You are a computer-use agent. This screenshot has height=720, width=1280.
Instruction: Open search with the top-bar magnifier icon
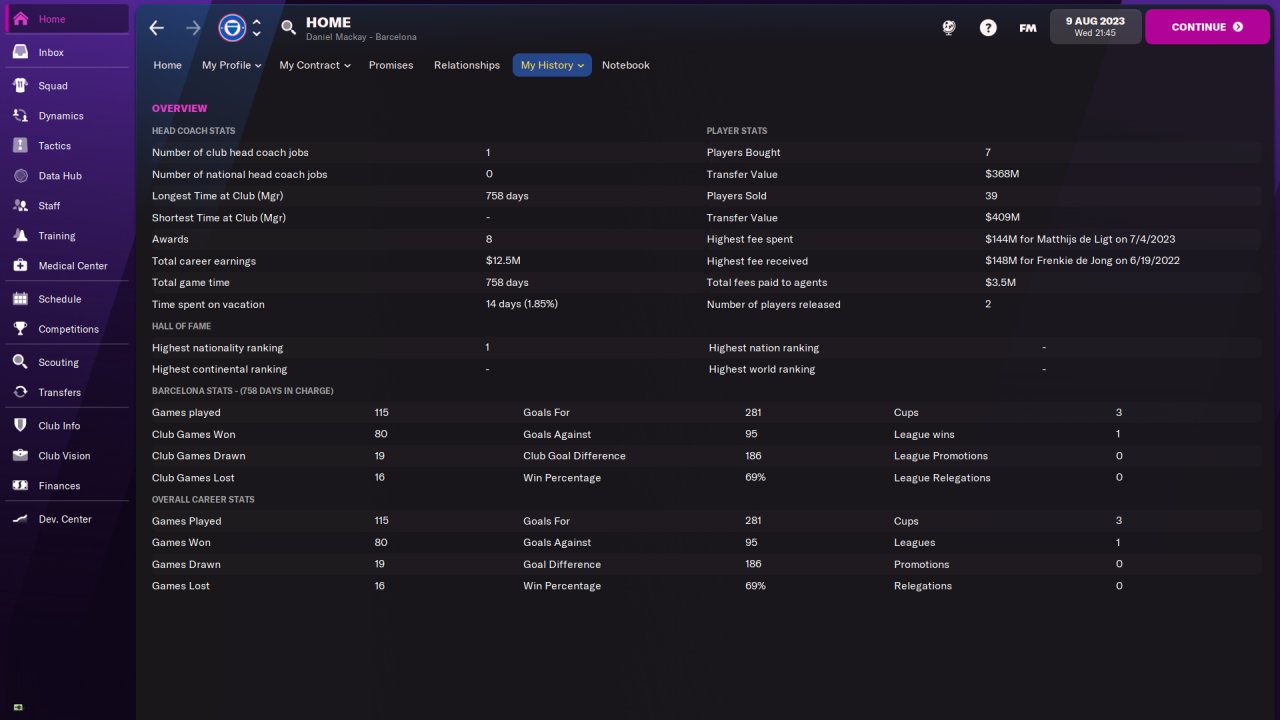click(x=288, y=28)
